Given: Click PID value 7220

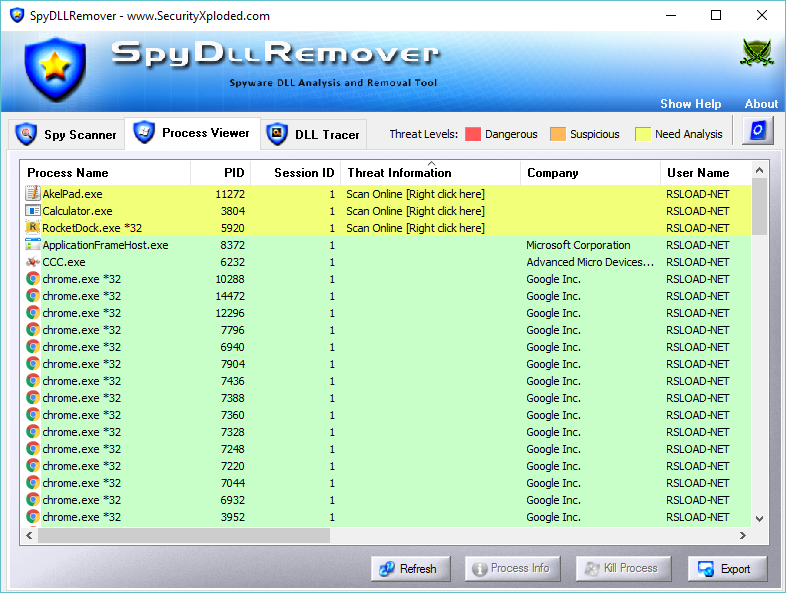Looking at the screenshot, I should pos(233,466).
